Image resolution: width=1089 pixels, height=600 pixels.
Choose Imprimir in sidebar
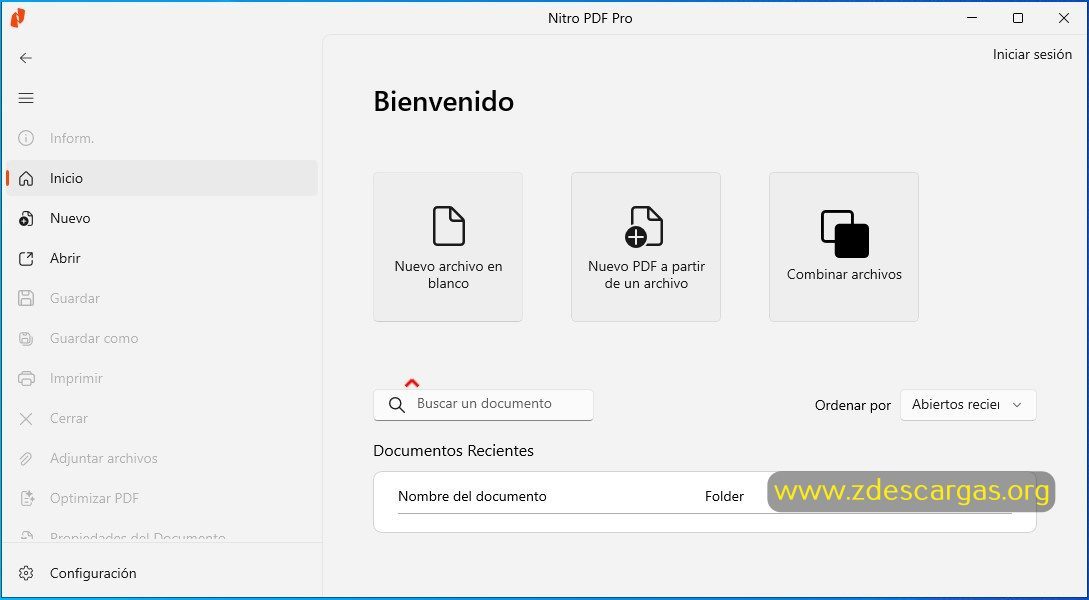[x=162, y=378]
